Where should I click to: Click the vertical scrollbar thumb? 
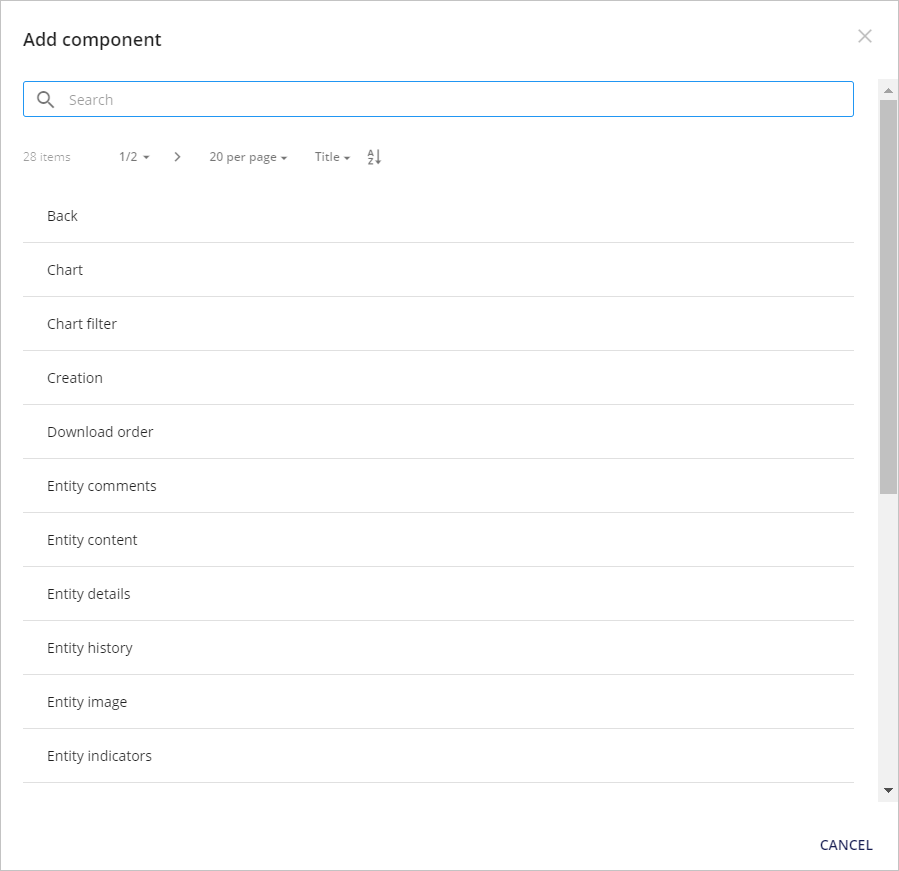[888, 296]
